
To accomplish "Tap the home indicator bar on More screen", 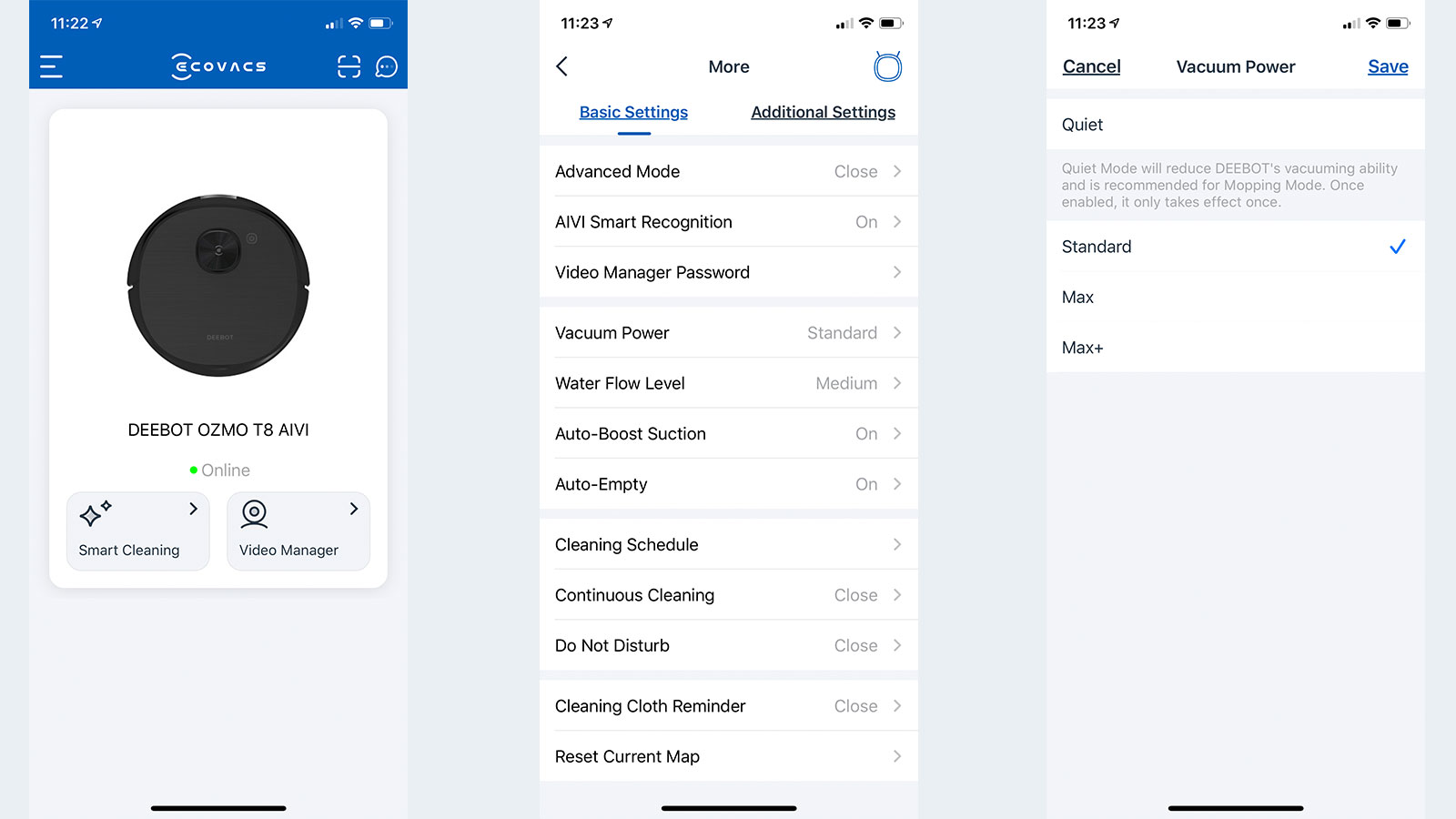I will point(729,808).
